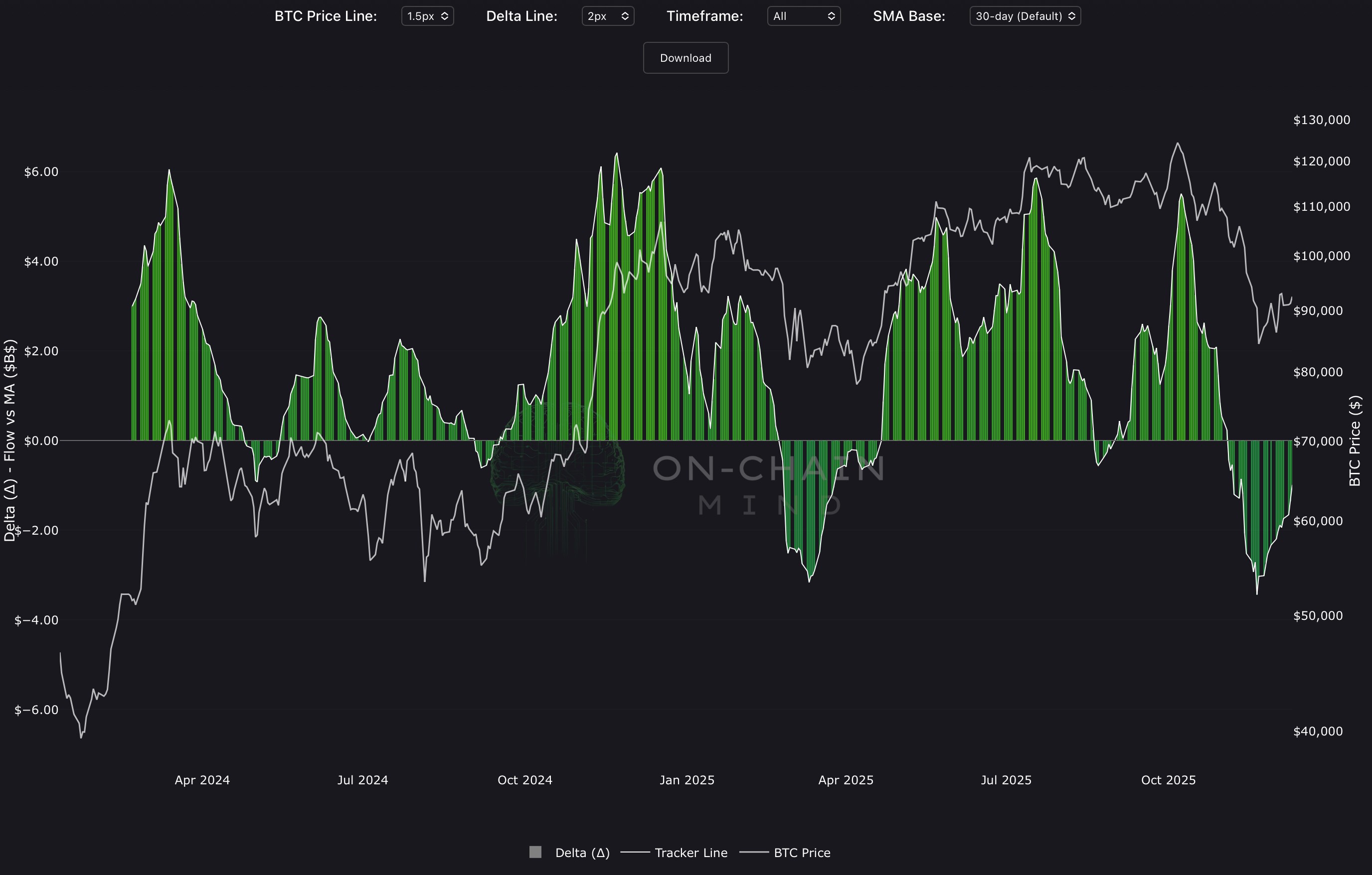Image resolution: width=1372 pixels, height=875 pixels.
Task: Toggle BTC Price legend entry
Action: coord(802,853)
